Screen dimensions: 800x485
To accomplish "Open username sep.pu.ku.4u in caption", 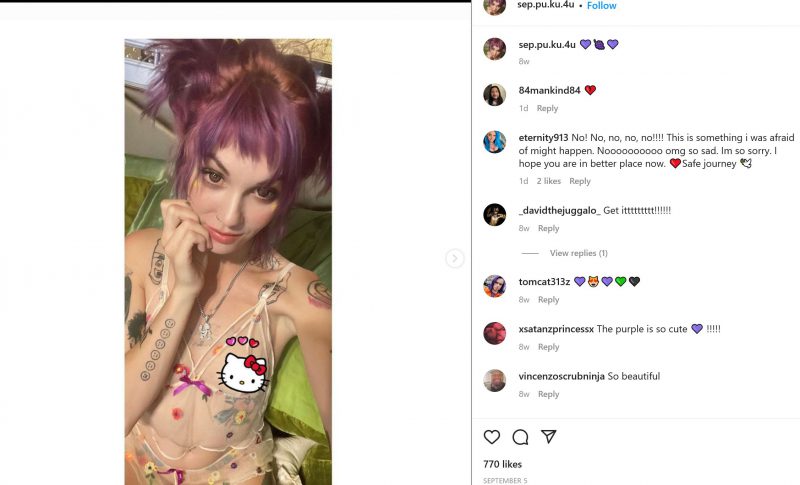I will 547,45.
